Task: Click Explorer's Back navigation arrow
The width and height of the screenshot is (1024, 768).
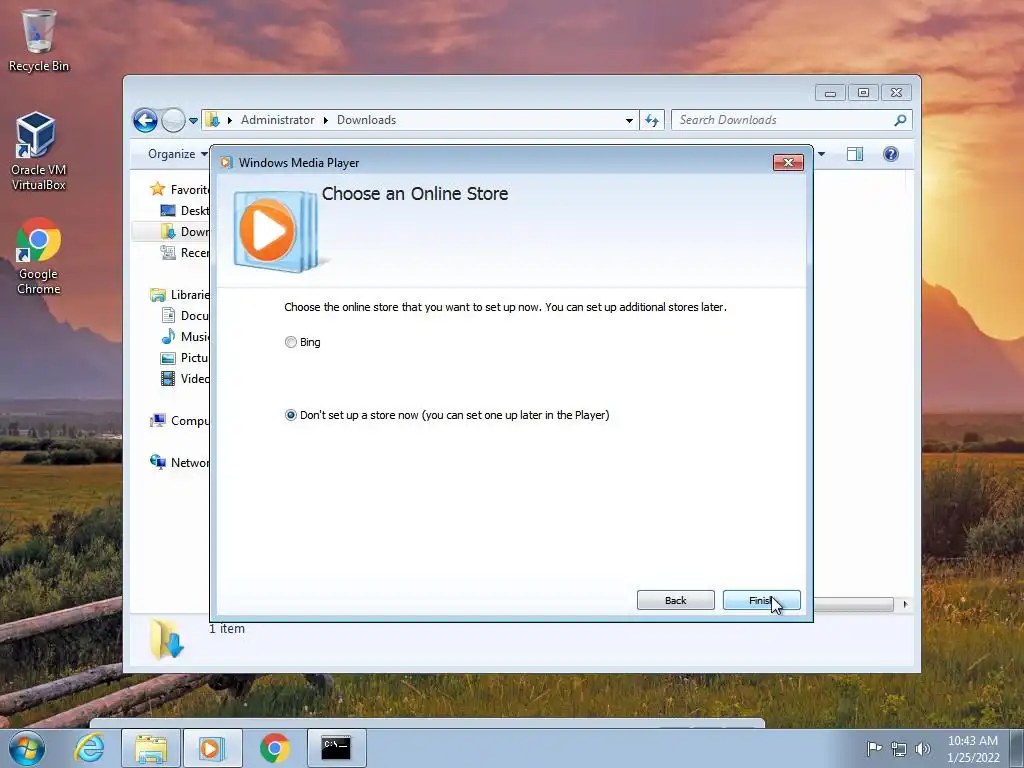Action: click(145, 120)
